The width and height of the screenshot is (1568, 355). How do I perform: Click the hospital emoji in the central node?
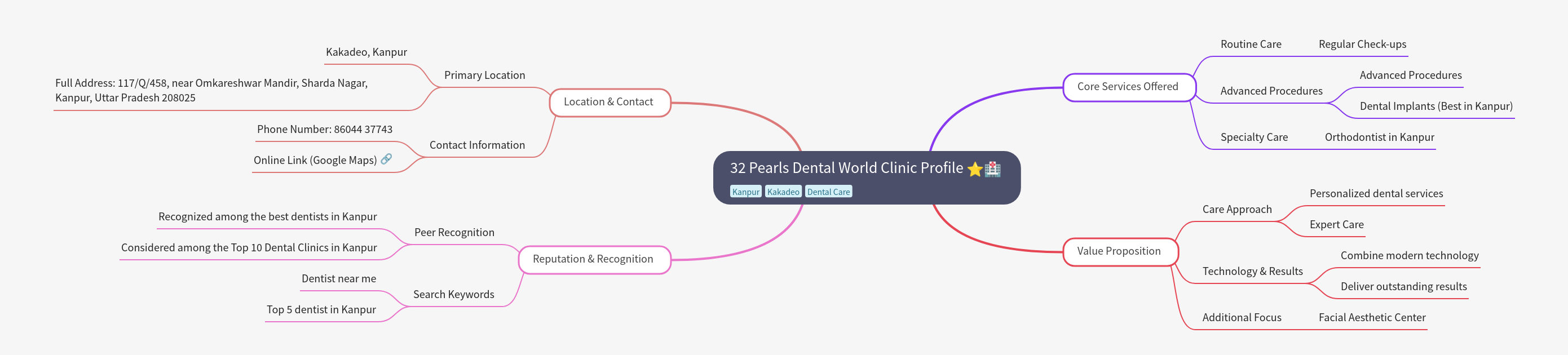click(993, 169)
